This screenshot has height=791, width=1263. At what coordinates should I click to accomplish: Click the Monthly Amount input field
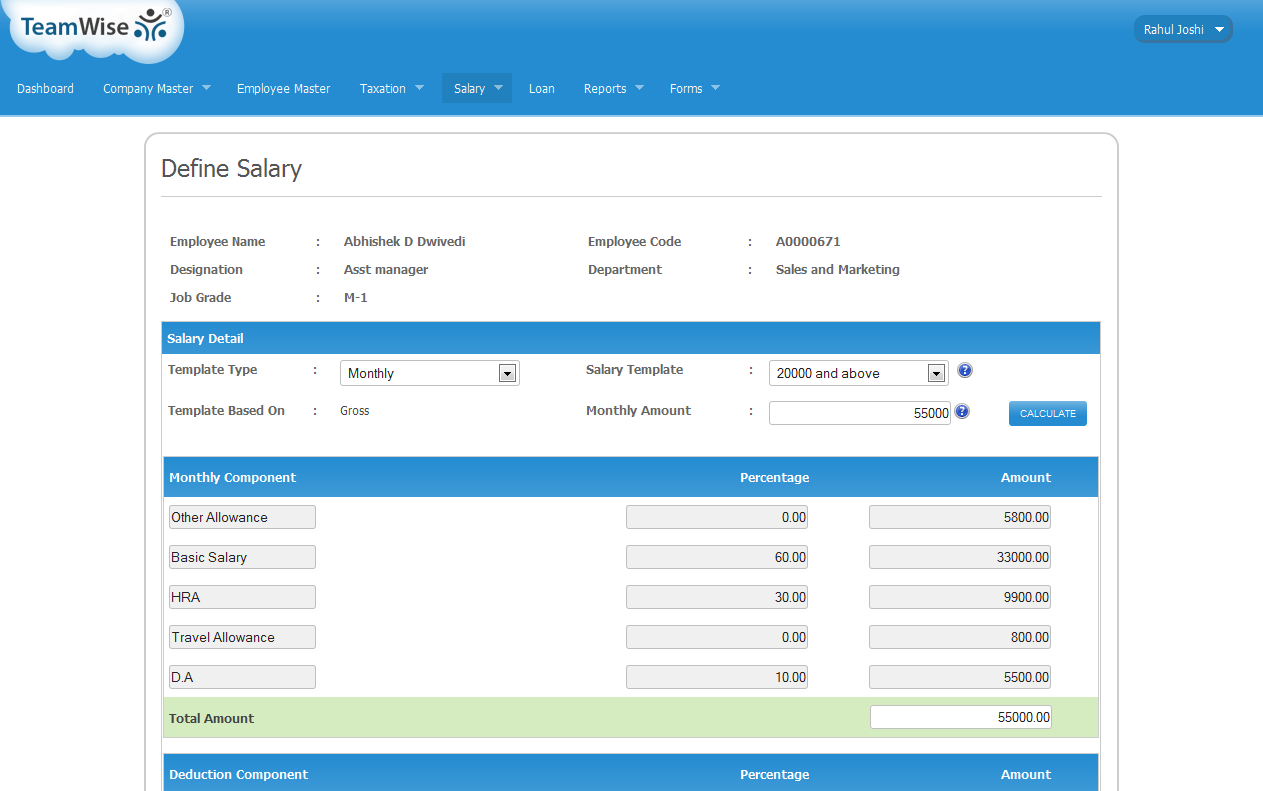[859, 413]
